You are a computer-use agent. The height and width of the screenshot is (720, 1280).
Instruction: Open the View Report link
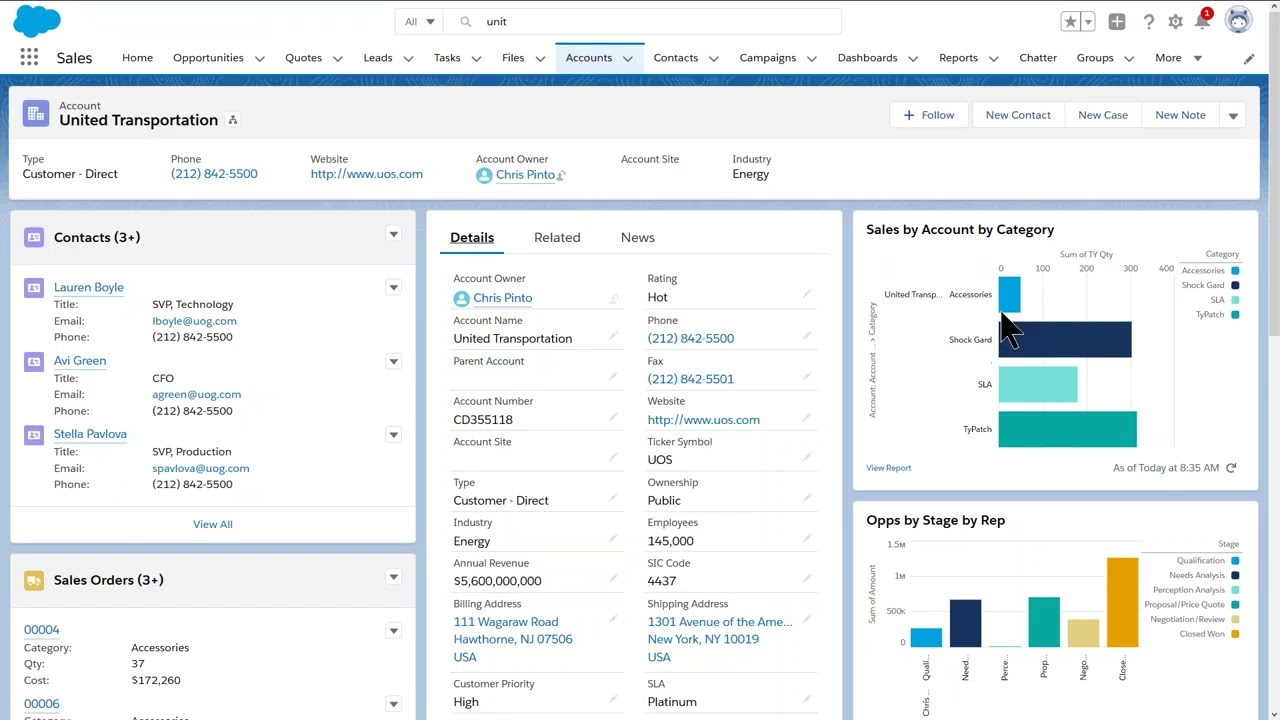coord(888,468)
